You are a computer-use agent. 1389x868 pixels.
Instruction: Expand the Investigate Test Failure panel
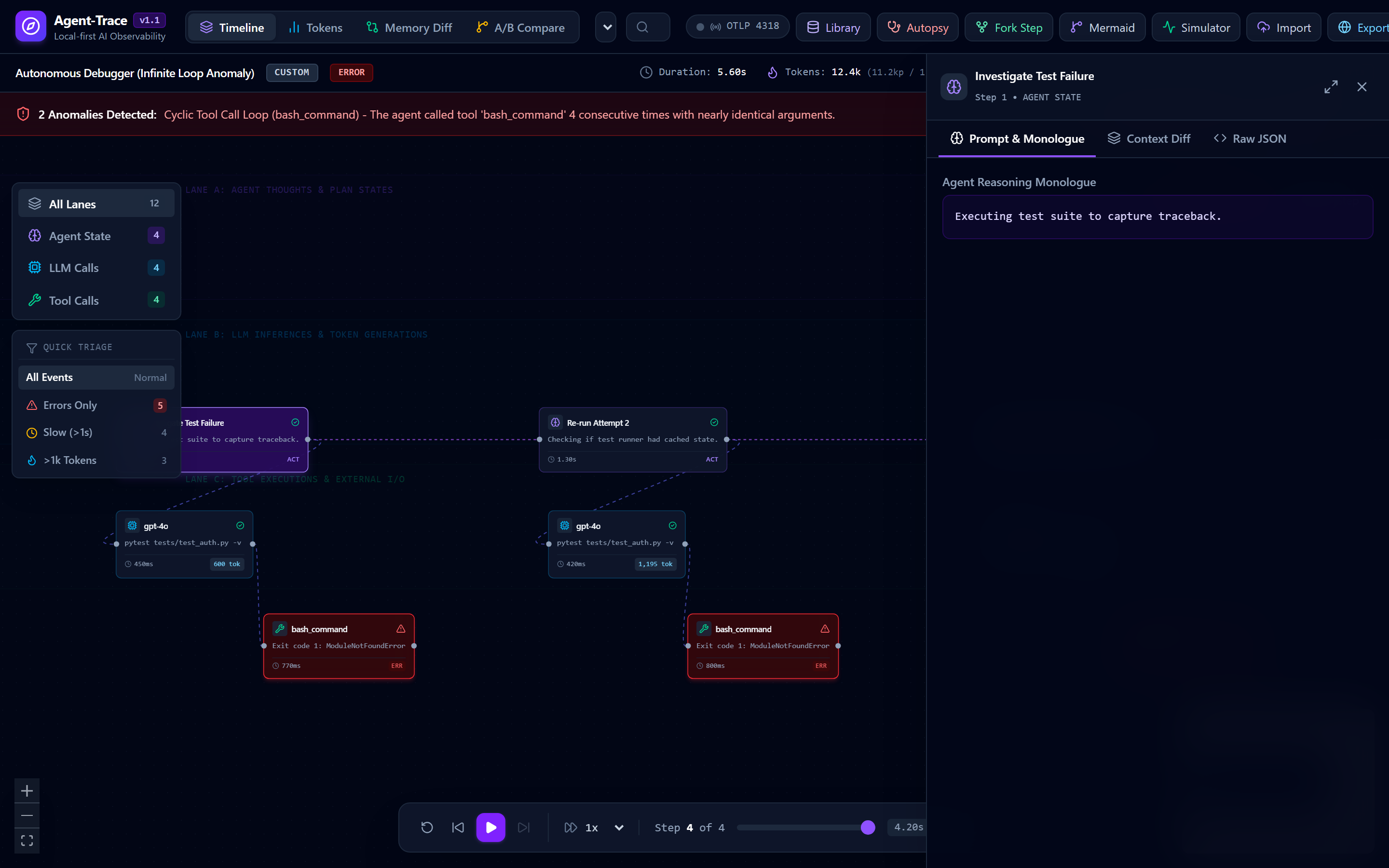click(1331, 87)
